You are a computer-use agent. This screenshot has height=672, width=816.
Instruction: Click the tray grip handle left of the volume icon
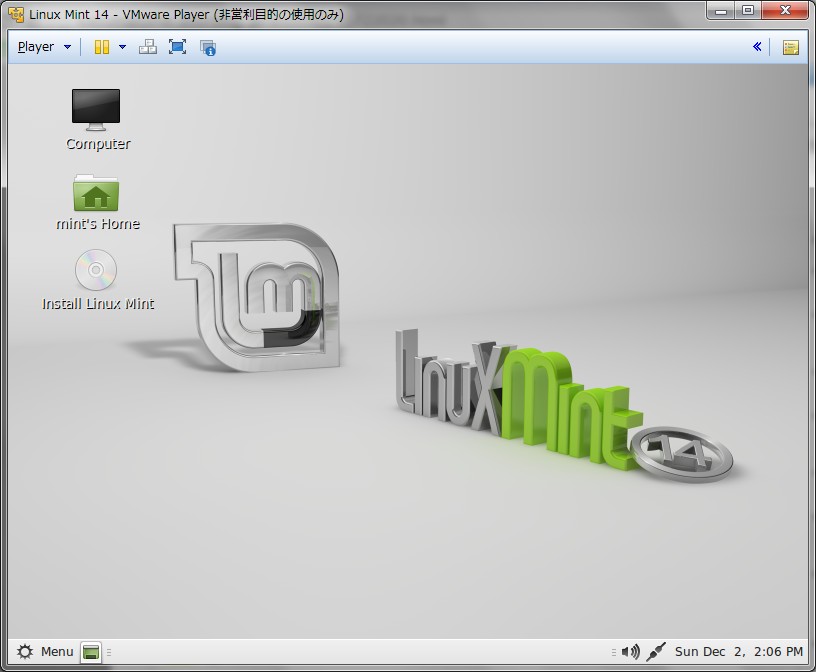(x=614, y=652)
